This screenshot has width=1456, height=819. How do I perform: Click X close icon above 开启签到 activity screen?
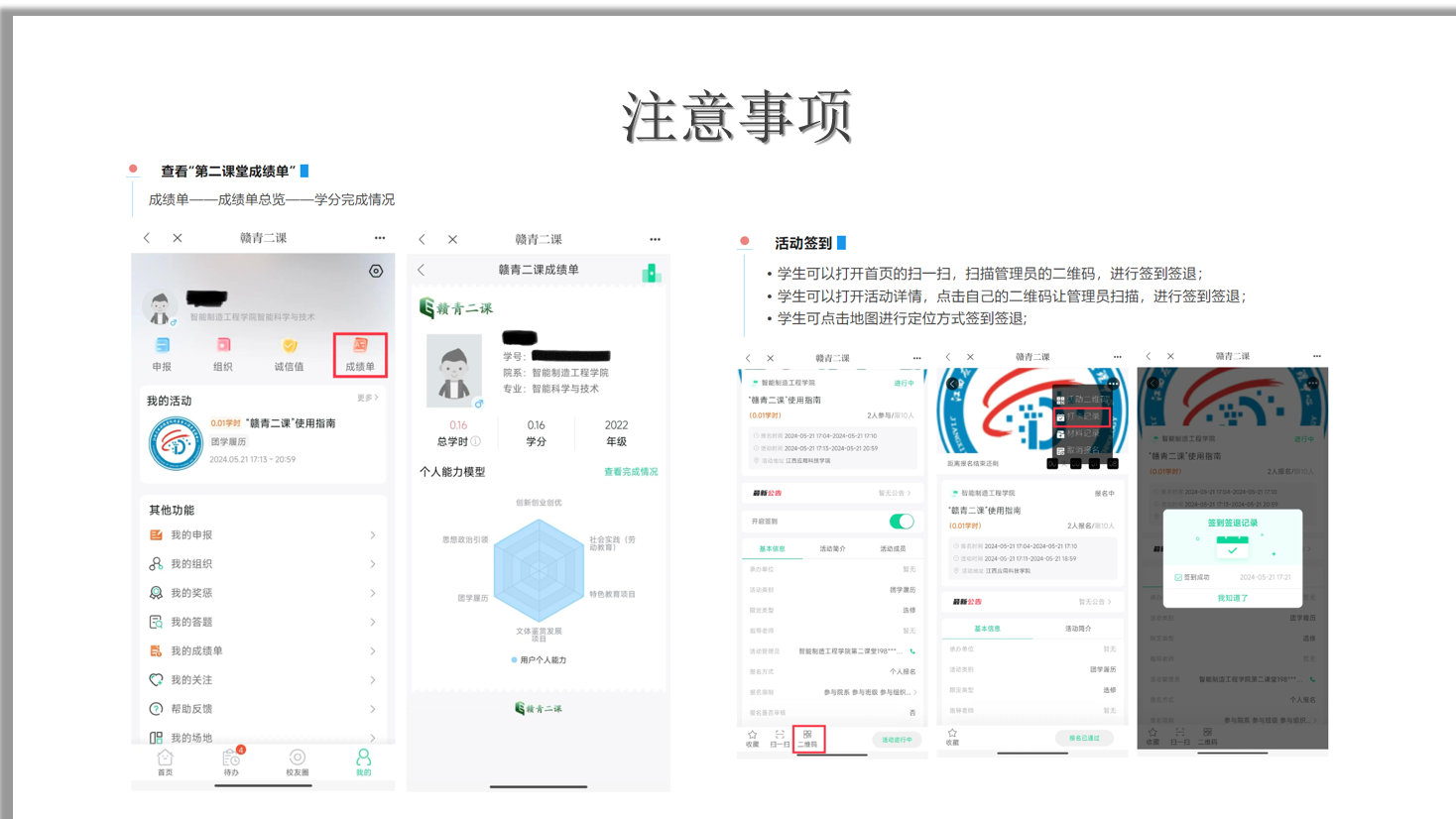point(770,358)
